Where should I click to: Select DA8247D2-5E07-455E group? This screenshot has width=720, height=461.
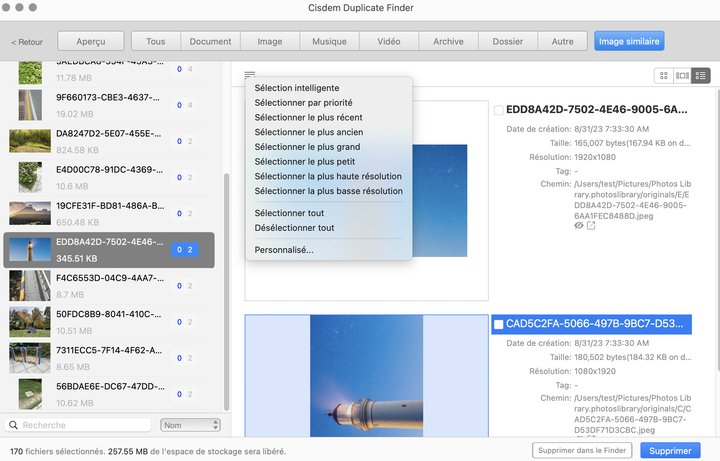coord(109,141)
